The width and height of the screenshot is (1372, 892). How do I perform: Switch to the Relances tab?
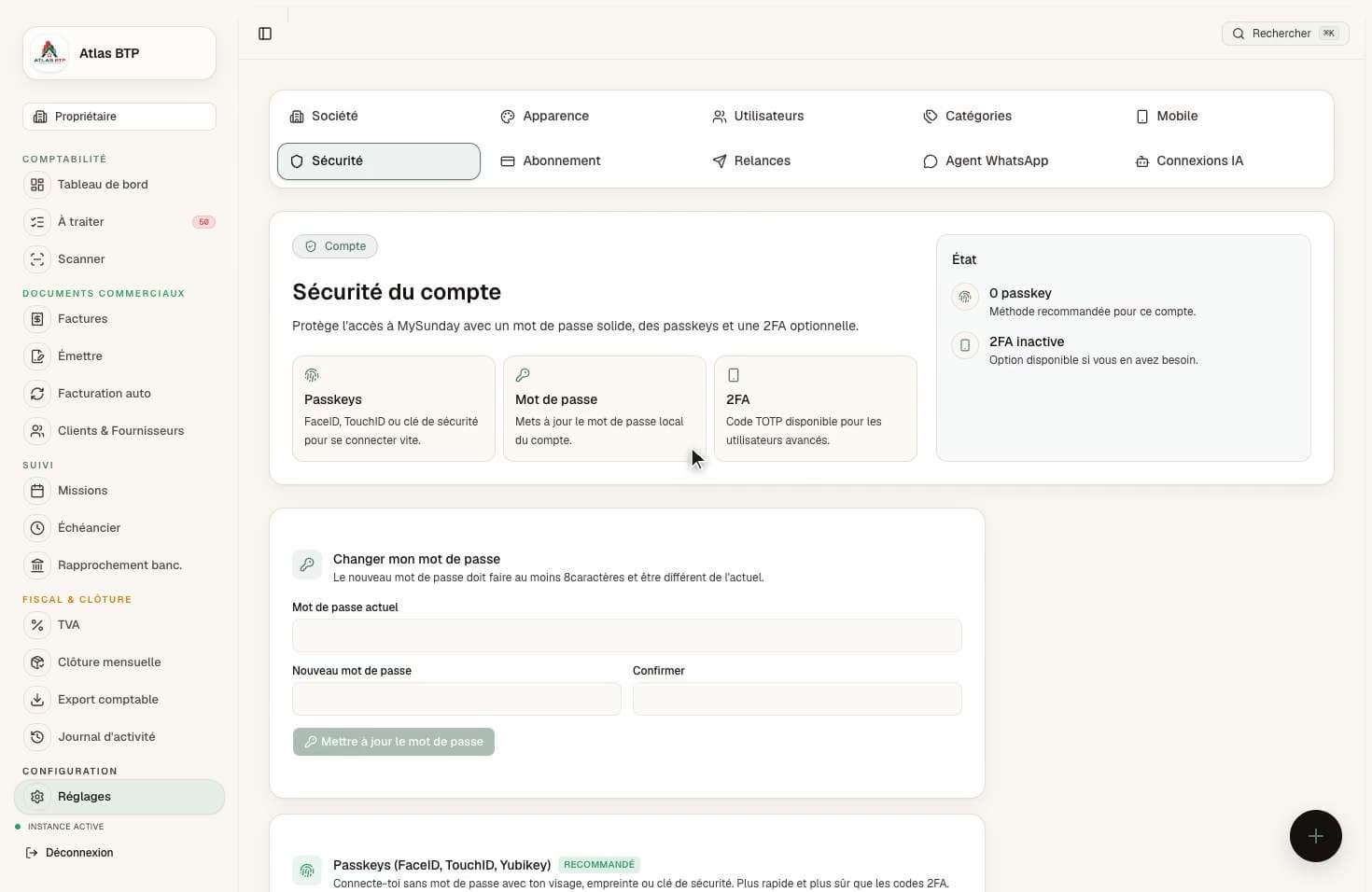click(x=801, y=161)
